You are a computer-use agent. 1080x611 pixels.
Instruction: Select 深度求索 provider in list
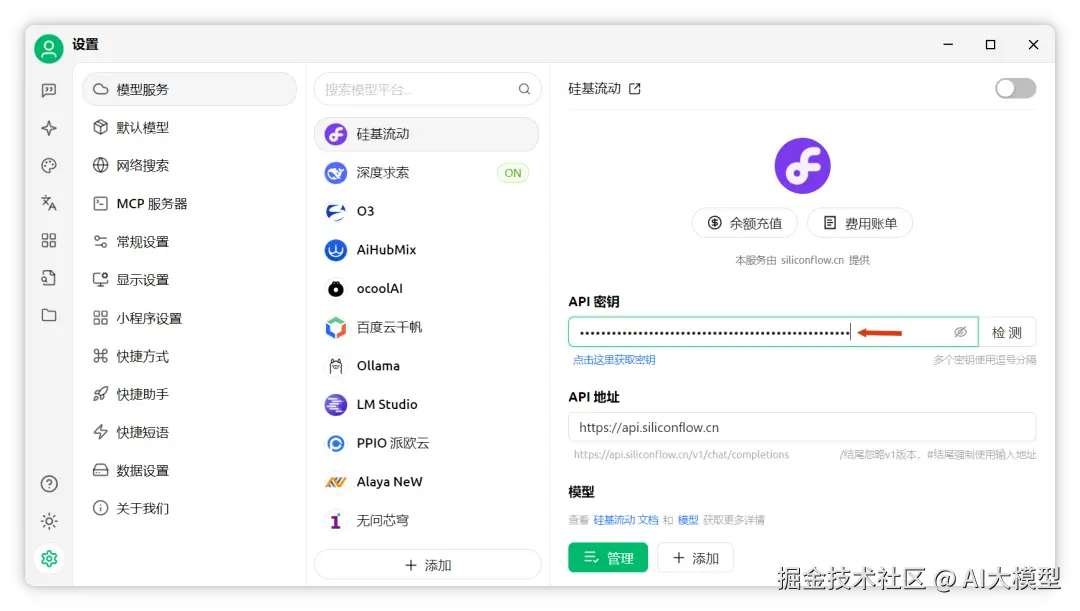[x=426, y=173]
